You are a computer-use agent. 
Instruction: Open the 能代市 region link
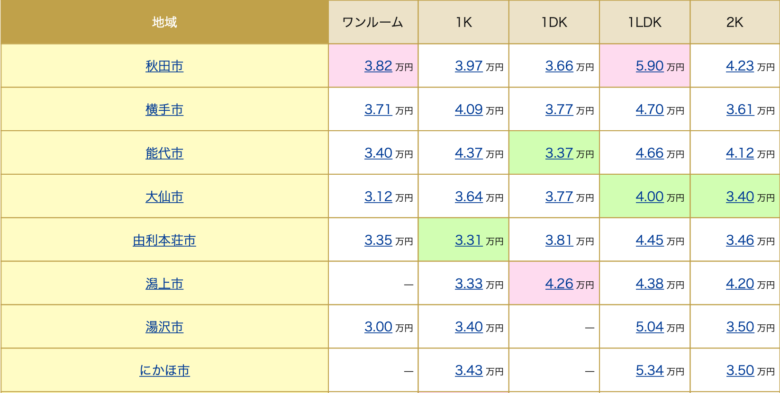(164, 153)
